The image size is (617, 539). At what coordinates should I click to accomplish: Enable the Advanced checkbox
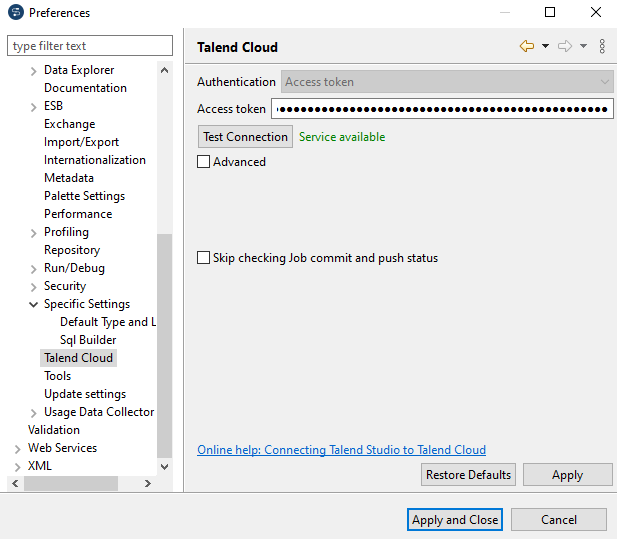(x=204, y=162)
